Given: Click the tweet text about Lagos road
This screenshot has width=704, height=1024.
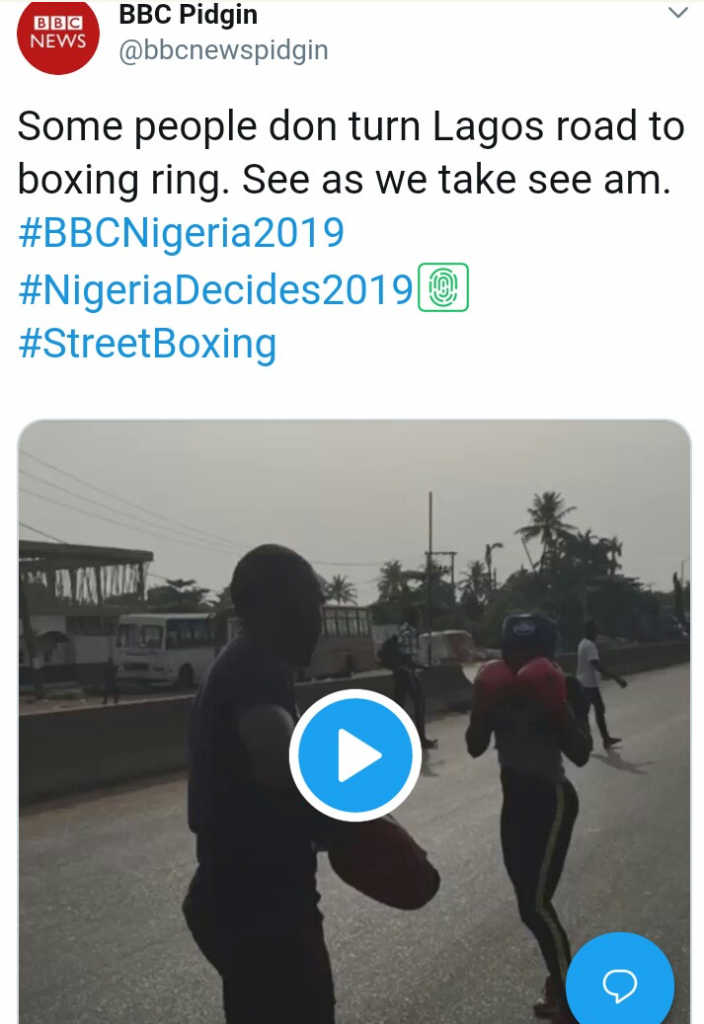Looking at the screenshot, I should point(350,153).
